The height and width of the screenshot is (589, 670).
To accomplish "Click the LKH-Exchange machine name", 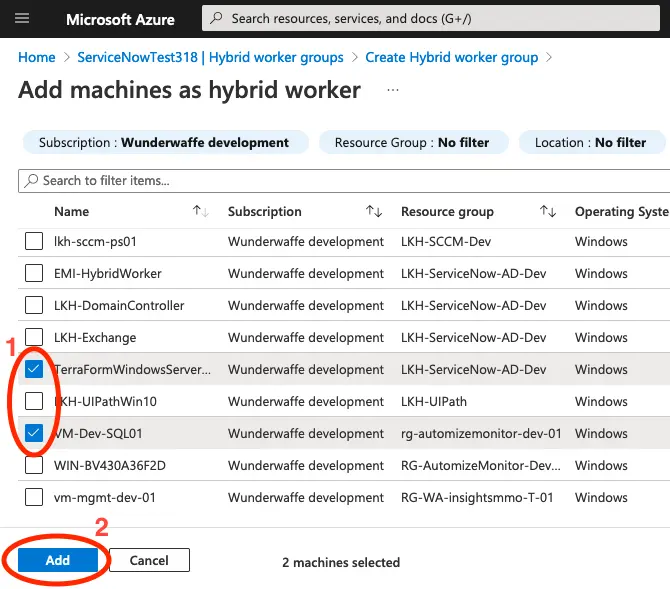I will click(x=95, y=338).
